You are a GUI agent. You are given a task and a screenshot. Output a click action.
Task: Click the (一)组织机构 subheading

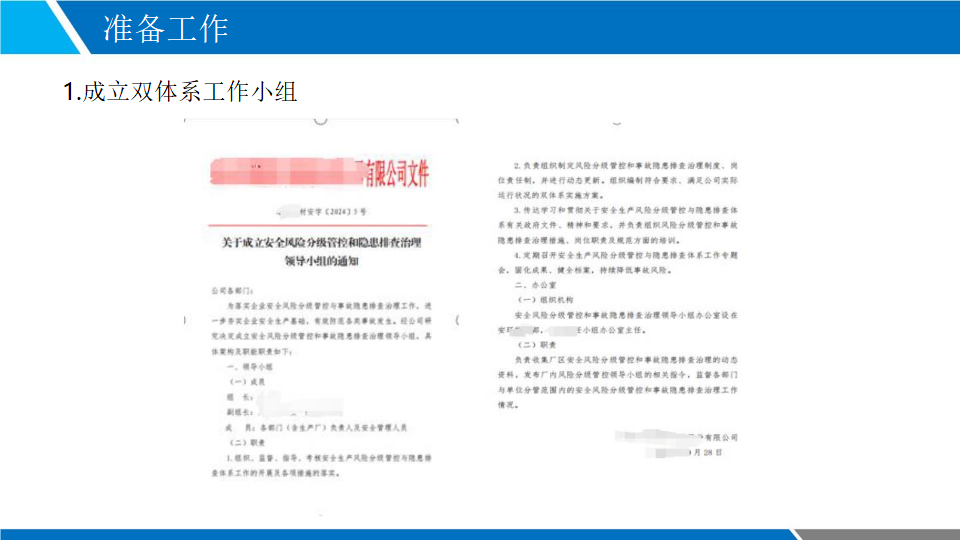pos(543,300)
